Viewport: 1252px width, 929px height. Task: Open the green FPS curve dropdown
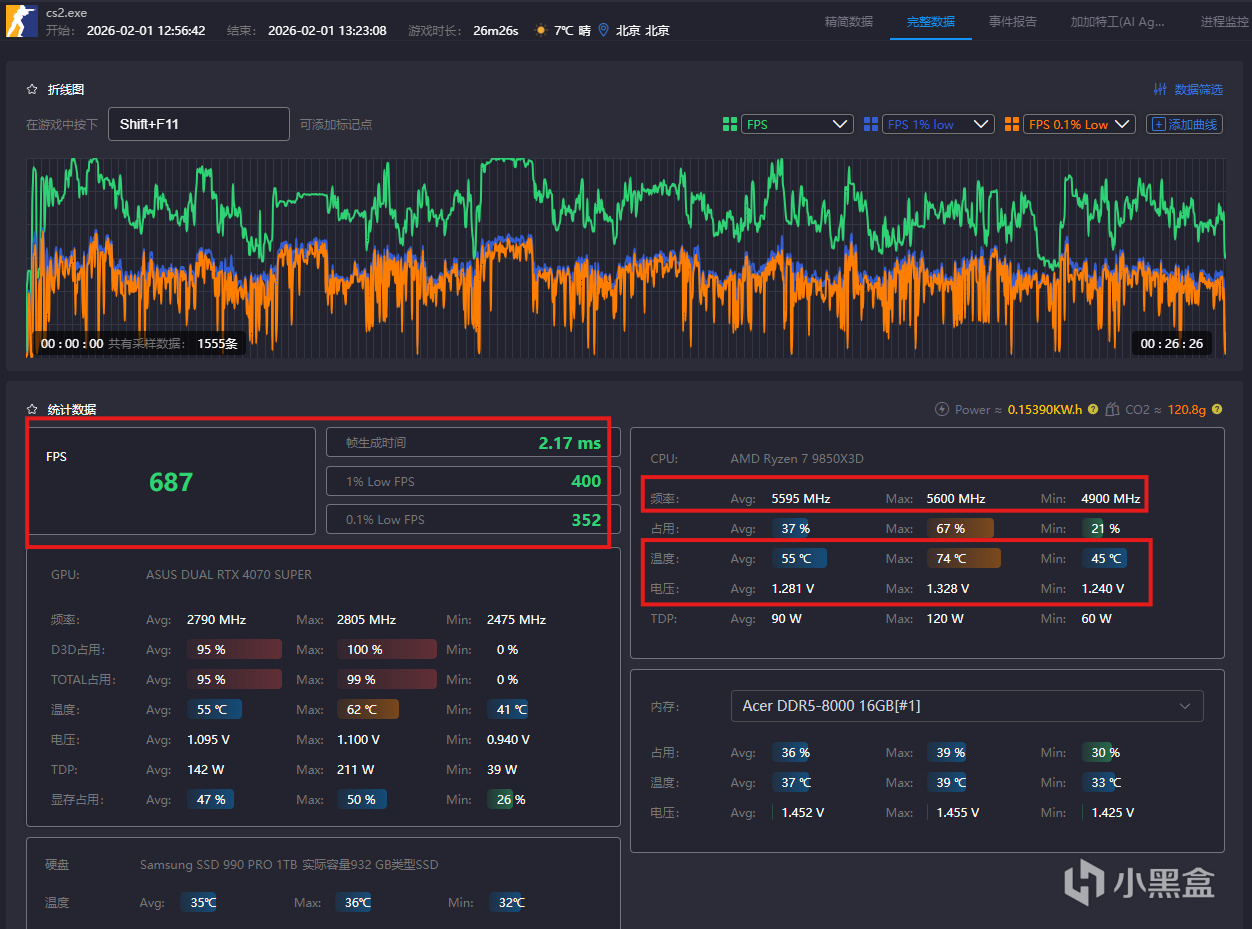click(797, 124)
